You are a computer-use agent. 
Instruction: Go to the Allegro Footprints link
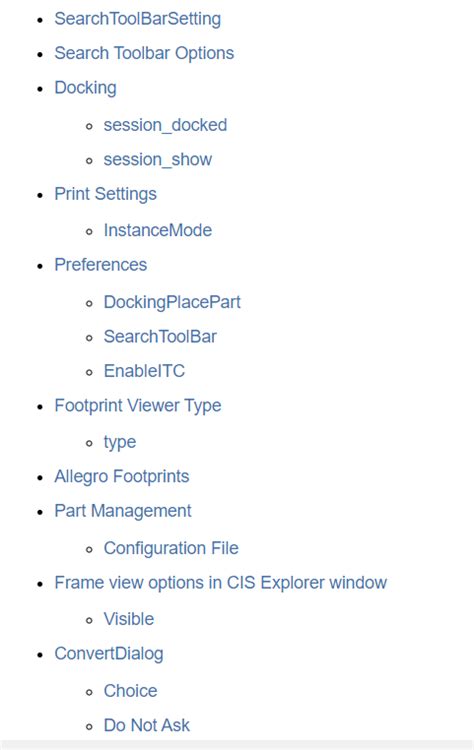pos(122,476)
